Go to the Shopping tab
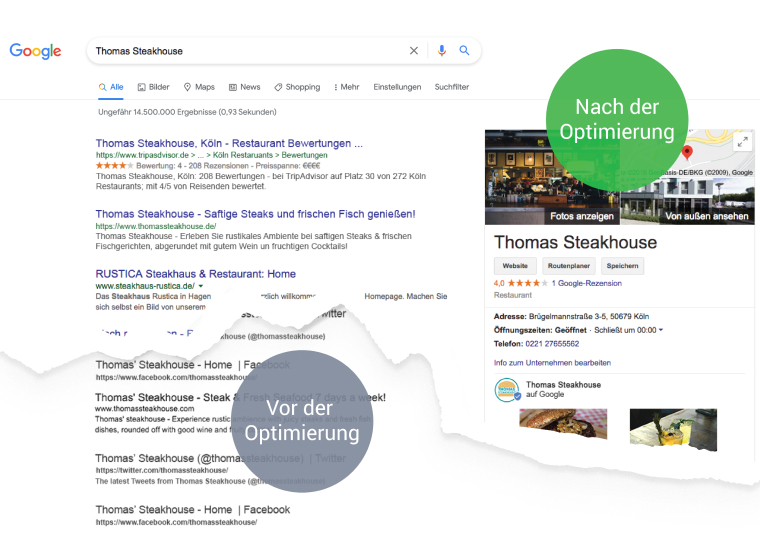 click(x=297, y=87)
